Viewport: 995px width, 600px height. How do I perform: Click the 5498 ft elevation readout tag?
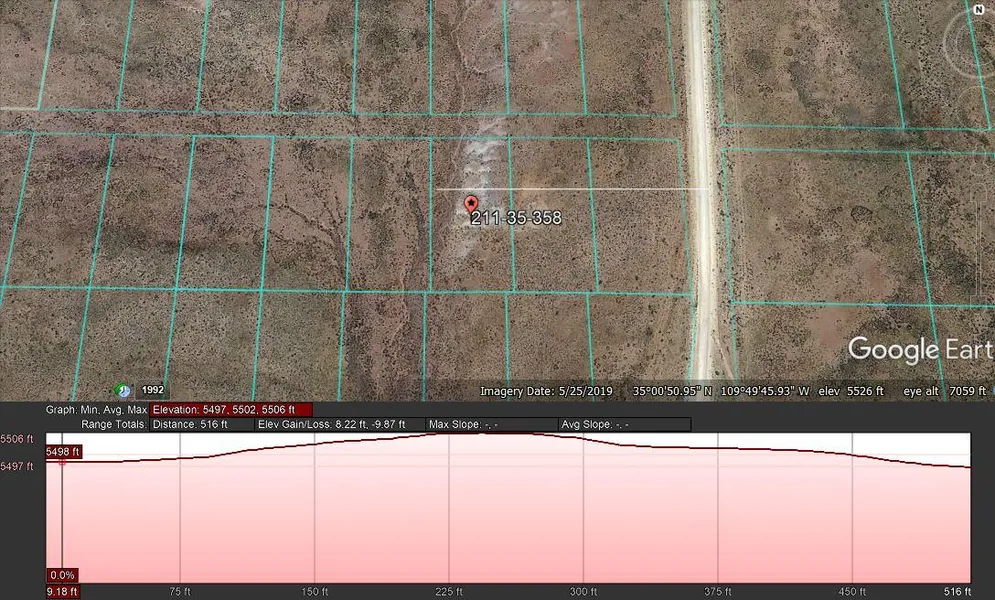tap(62, 452)
